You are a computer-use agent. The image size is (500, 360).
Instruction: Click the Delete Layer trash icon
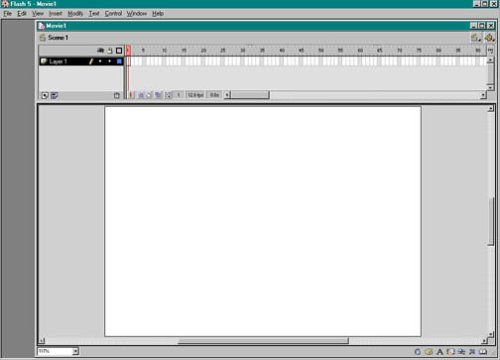coord(117,95)
